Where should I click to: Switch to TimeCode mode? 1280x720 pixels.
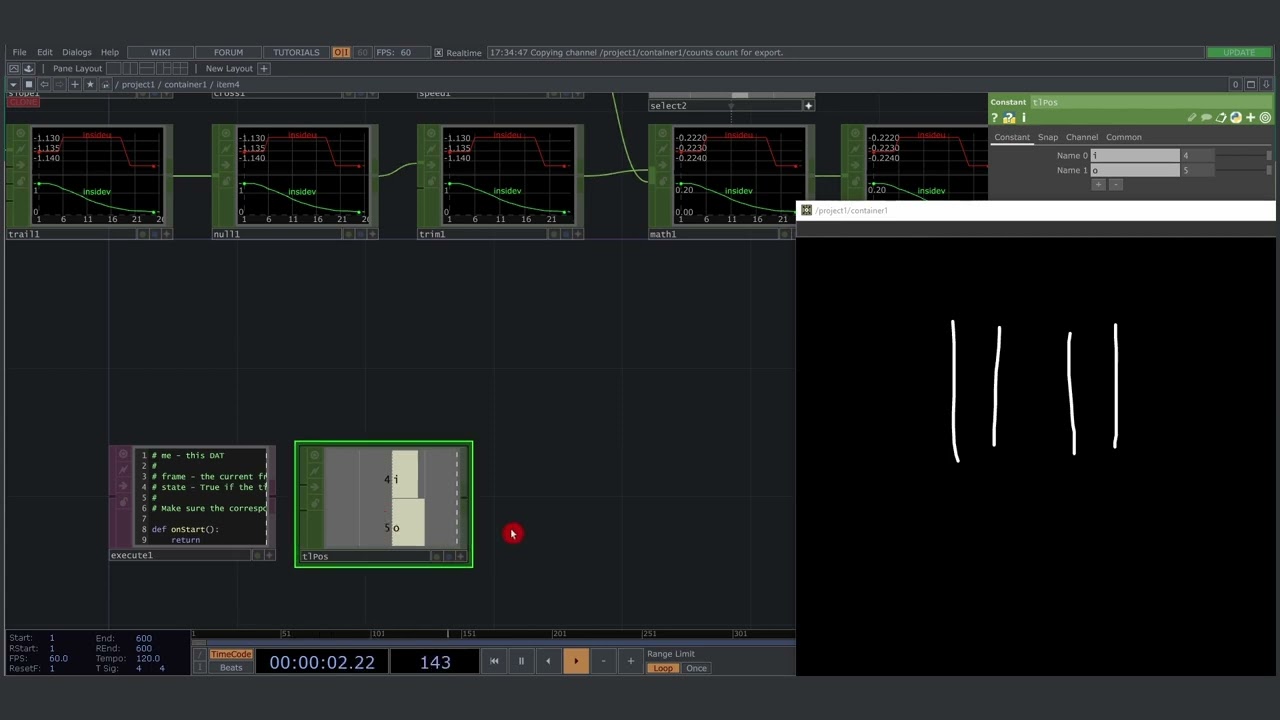coord(231,654)
